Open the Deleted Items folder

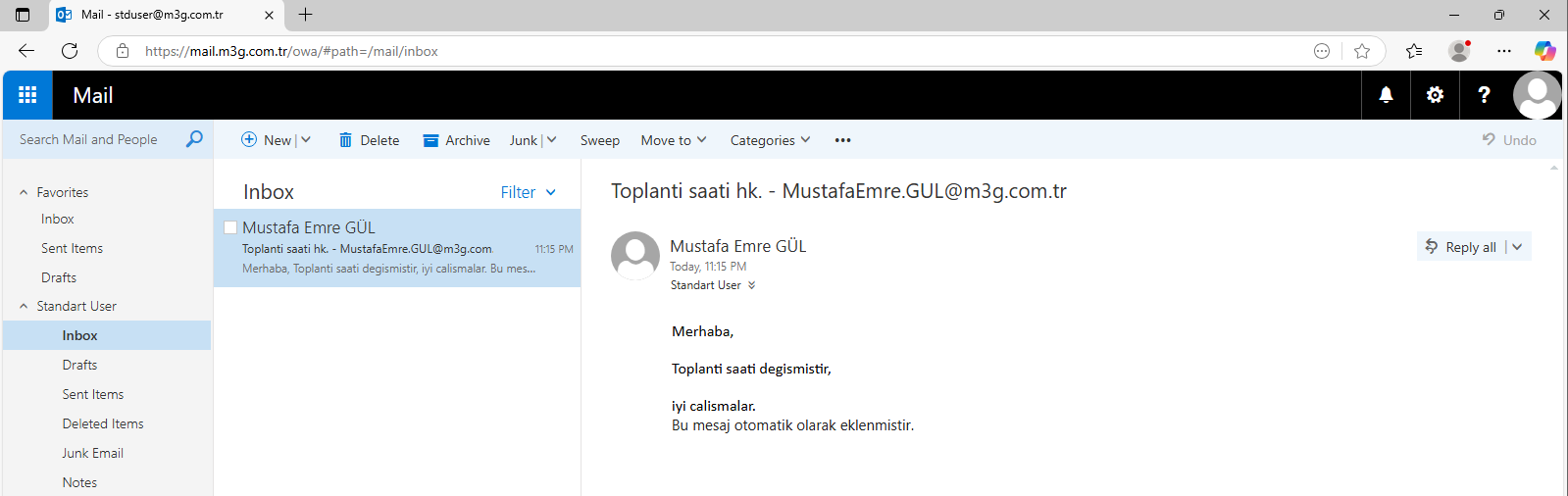[x=103, y=423]
